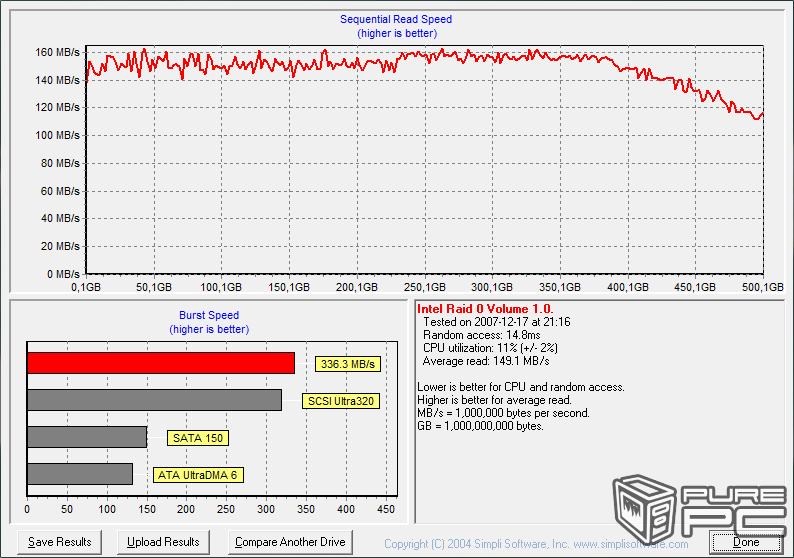Click the CPU utilization 11% text
This screenshot has width=794, height=558.
point(490,348)
